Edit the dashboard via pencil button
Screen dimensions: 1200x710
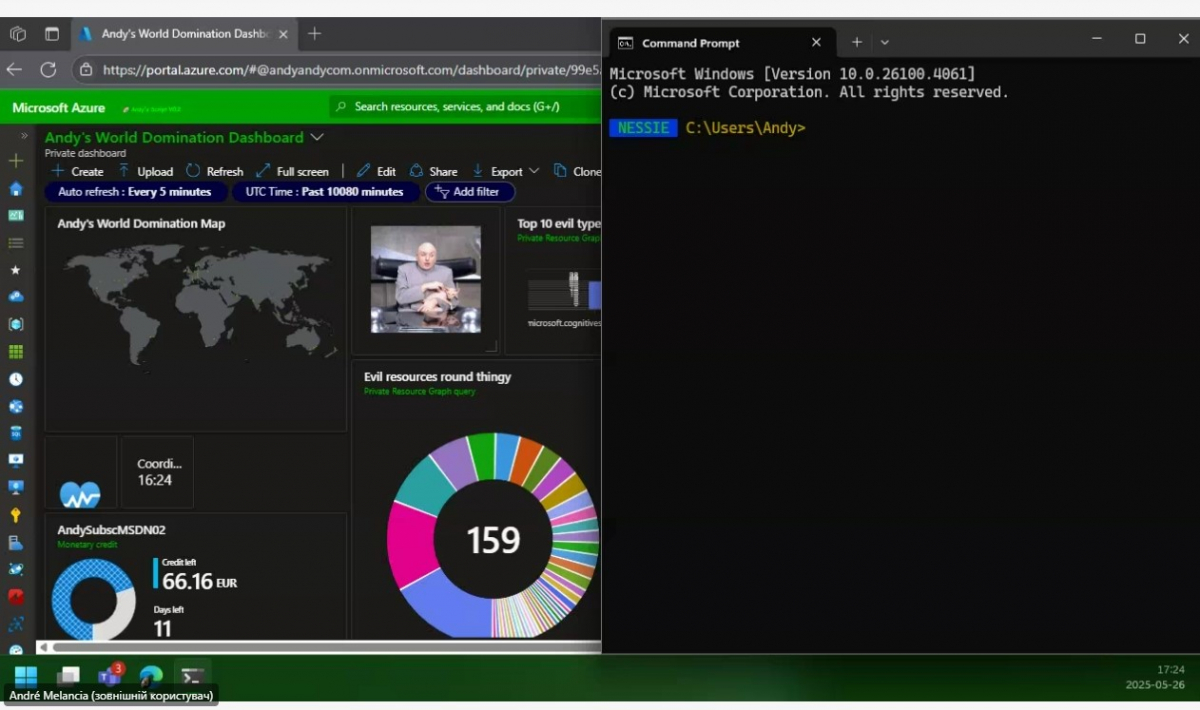(x=376, y=171)
